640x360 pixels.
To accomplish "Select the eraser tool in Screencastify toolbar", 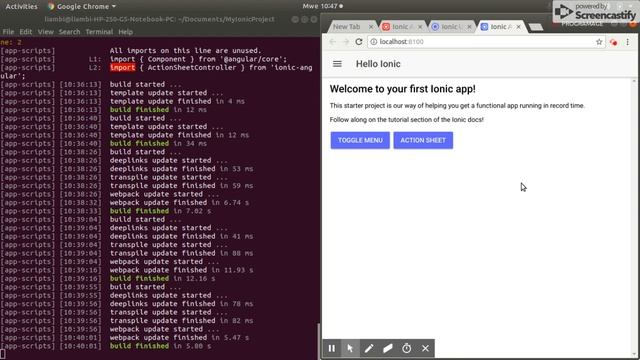I will click(388, 349).
